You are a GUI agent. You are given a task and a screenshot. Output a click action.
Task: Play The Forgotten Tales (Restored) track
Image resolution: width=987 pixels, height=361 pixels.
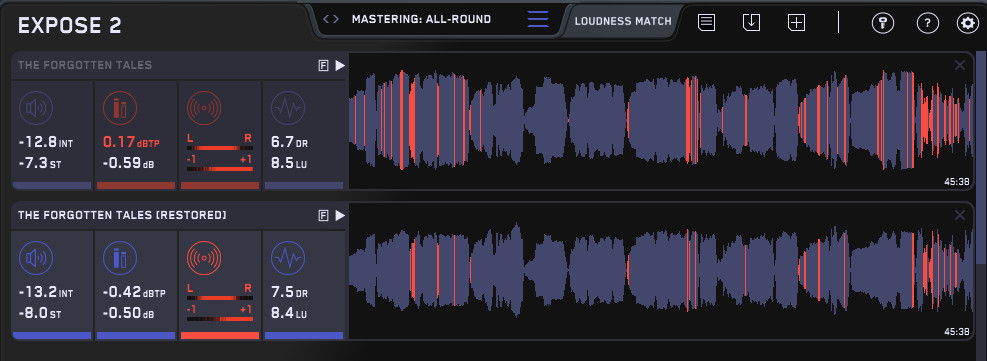(340, 215)
